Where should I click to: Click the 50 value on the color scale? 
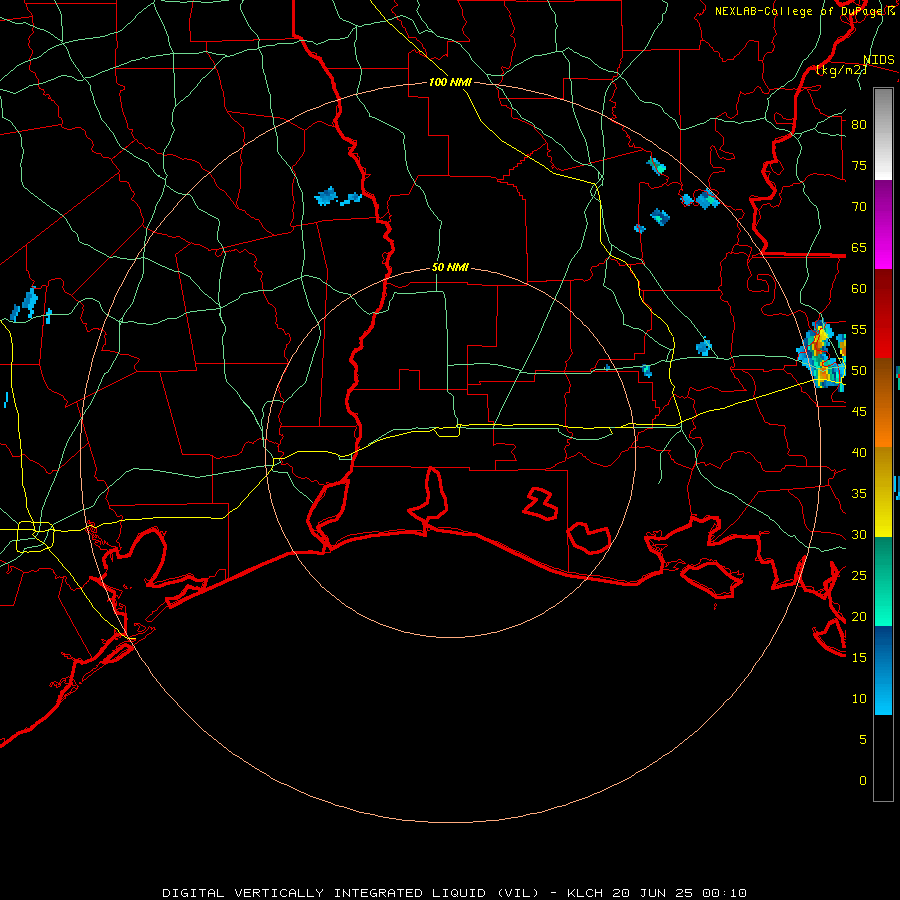coord(859,371)
